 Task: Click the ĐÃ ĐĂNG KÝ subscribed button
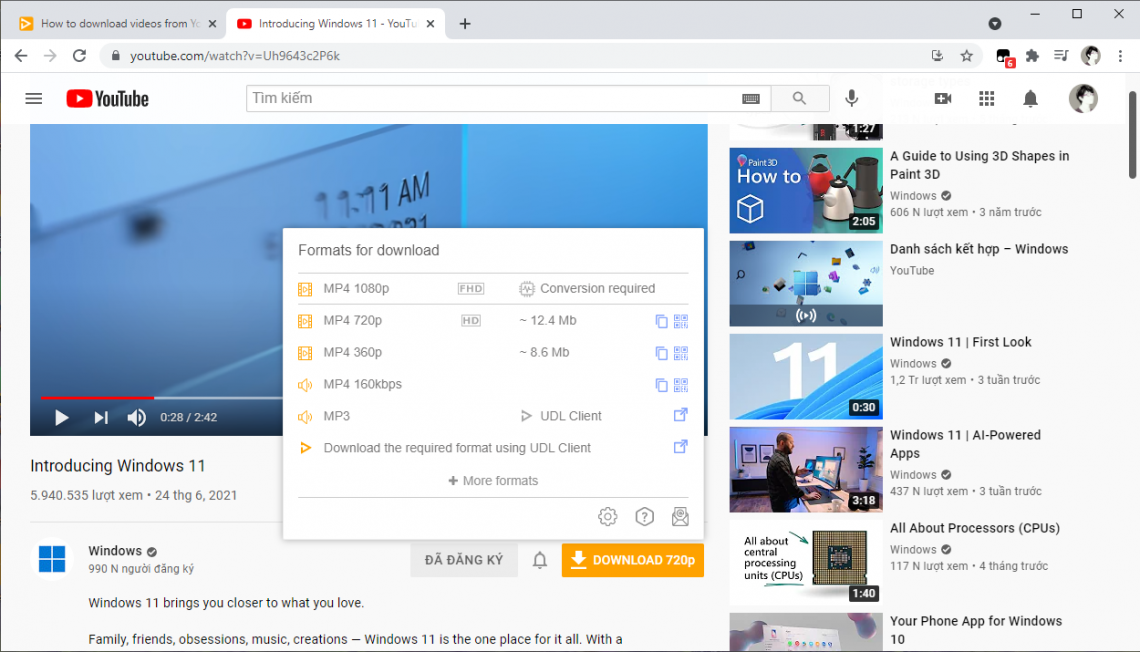pos(463,560)
